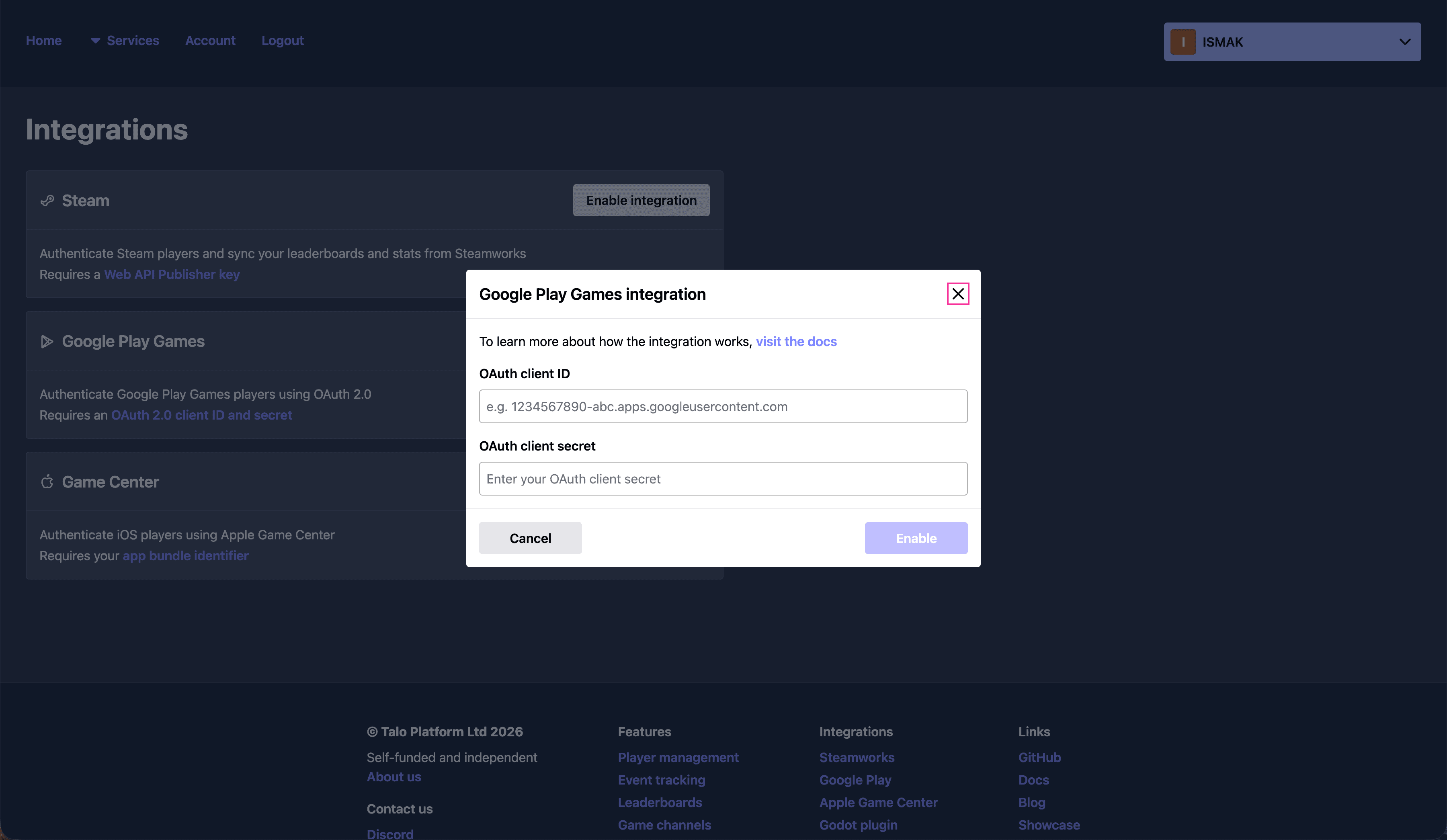Image resolution: width=1447 pixels, height=840 pixels.
Task: Click the Integrations footer heading
Action: (856, 731)
